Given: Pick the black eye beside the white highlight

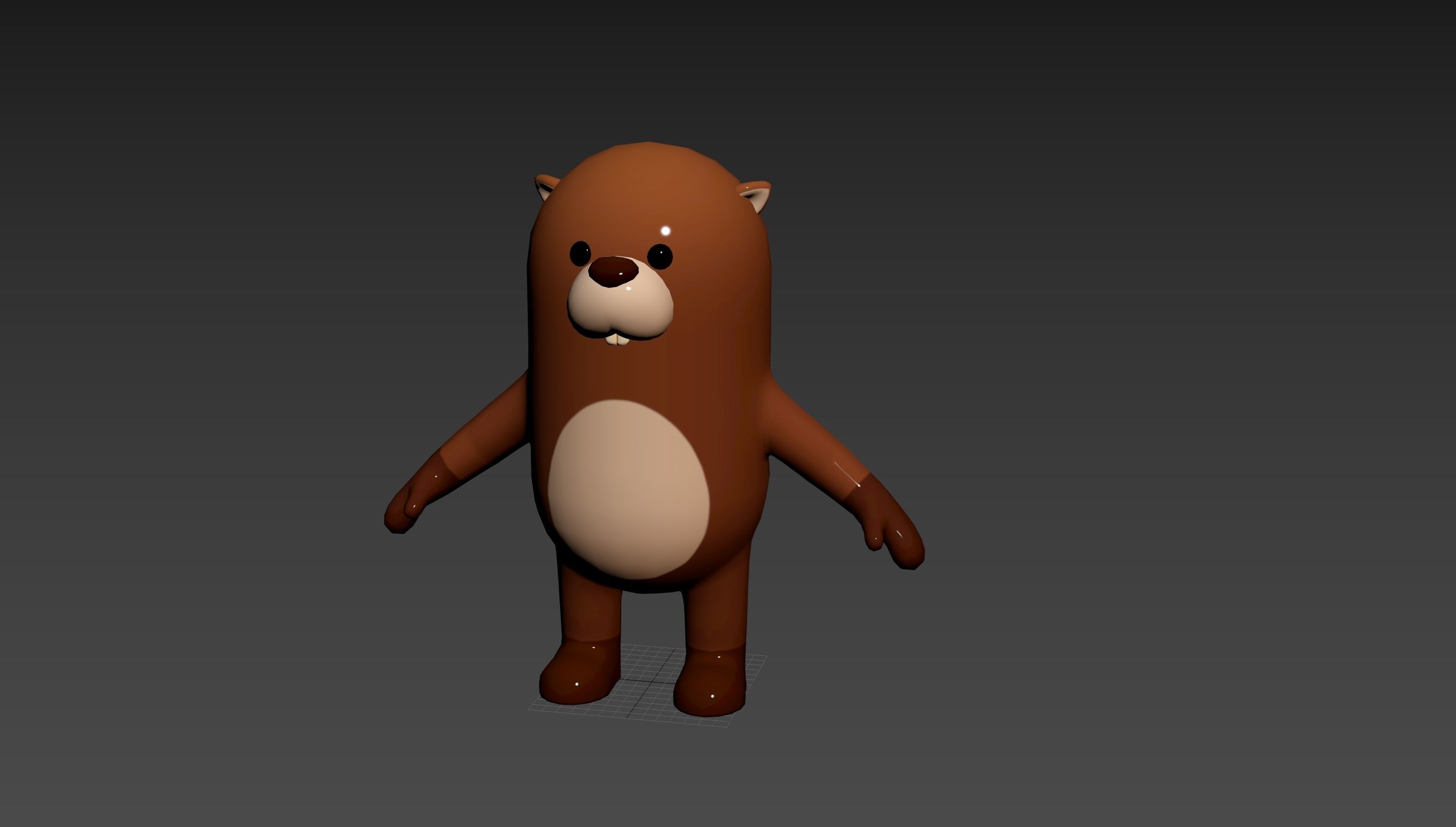Looking at the screenshot, I should 659,257.
